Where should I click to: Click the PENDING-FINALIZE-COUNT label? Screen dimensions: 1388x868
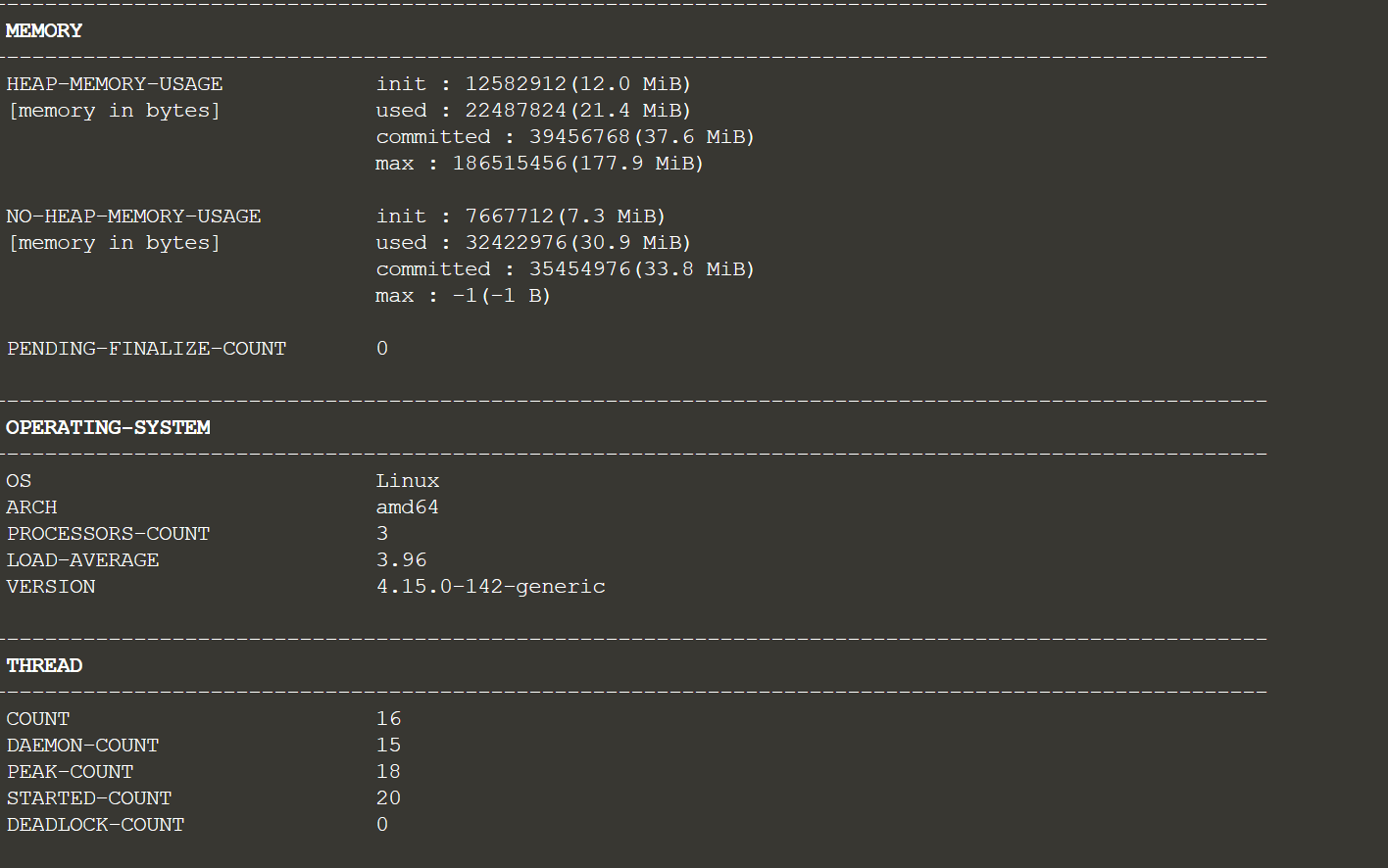click(x=146, y=349)
